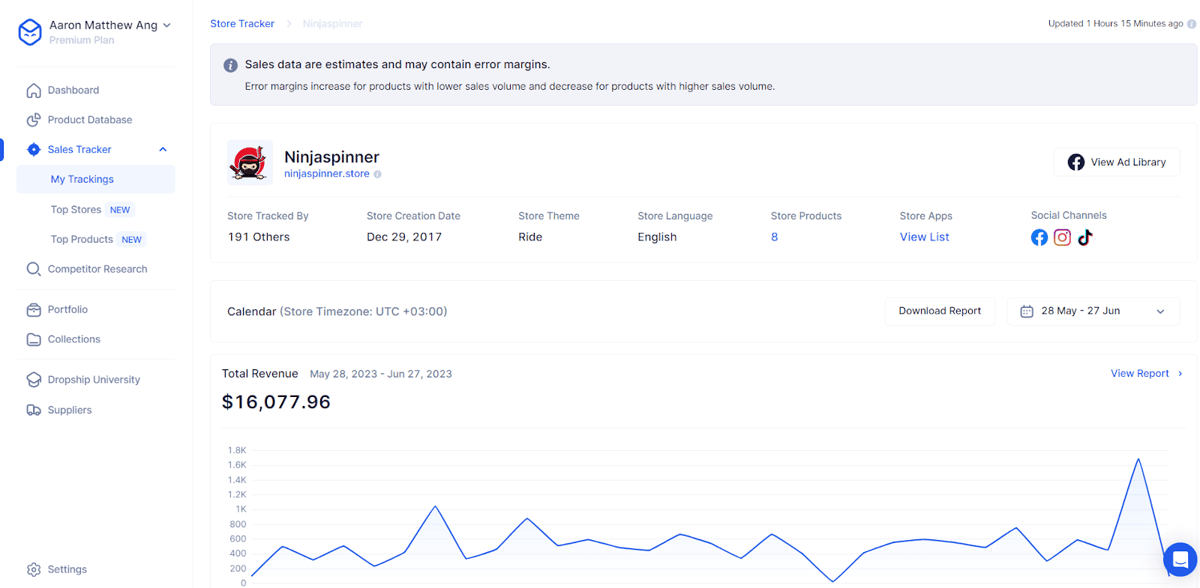The height and width of the screenshot is (588, 1200).
Task: Go back to Store Tracker breadcrumb
Action: pos(242,23)
